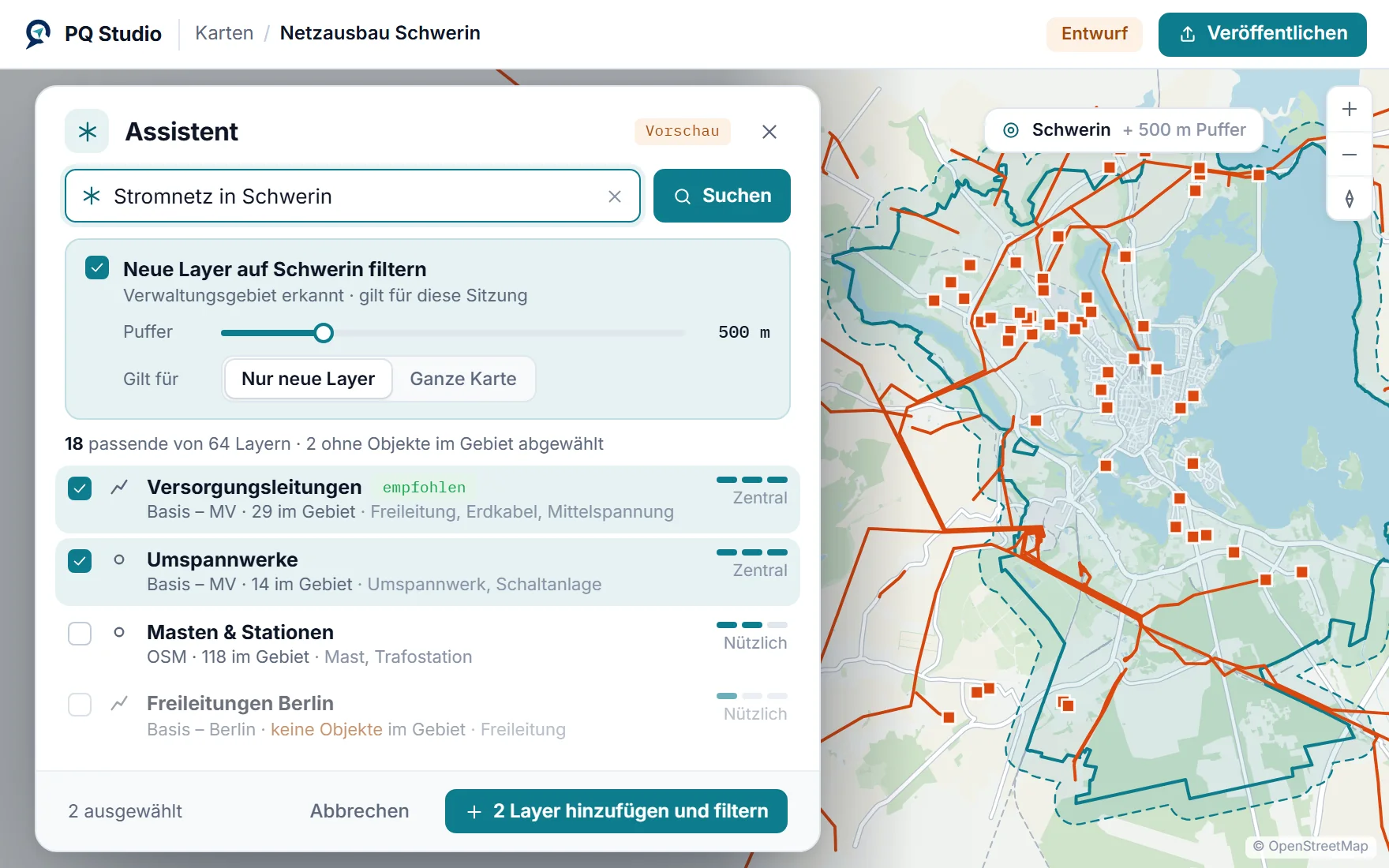The width and height of the screenshot is (1389, 868).
Task: Click the '2 ausgewählt' text
Action: [x=125, y=811]
